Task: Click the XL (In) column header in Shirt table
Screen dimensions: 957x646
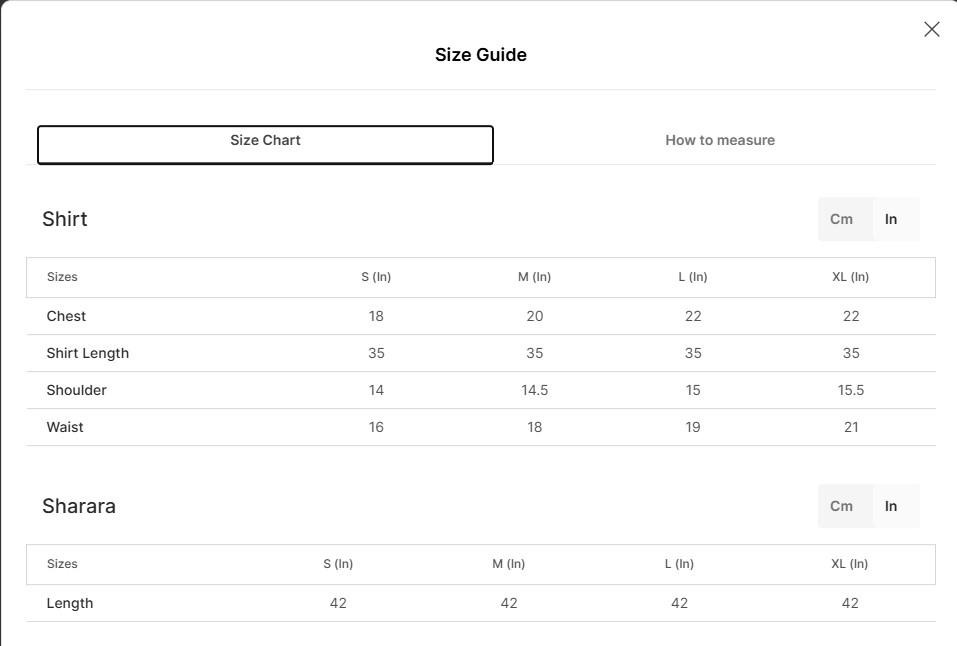Action: pyautogui.click(x=850, y=277)
